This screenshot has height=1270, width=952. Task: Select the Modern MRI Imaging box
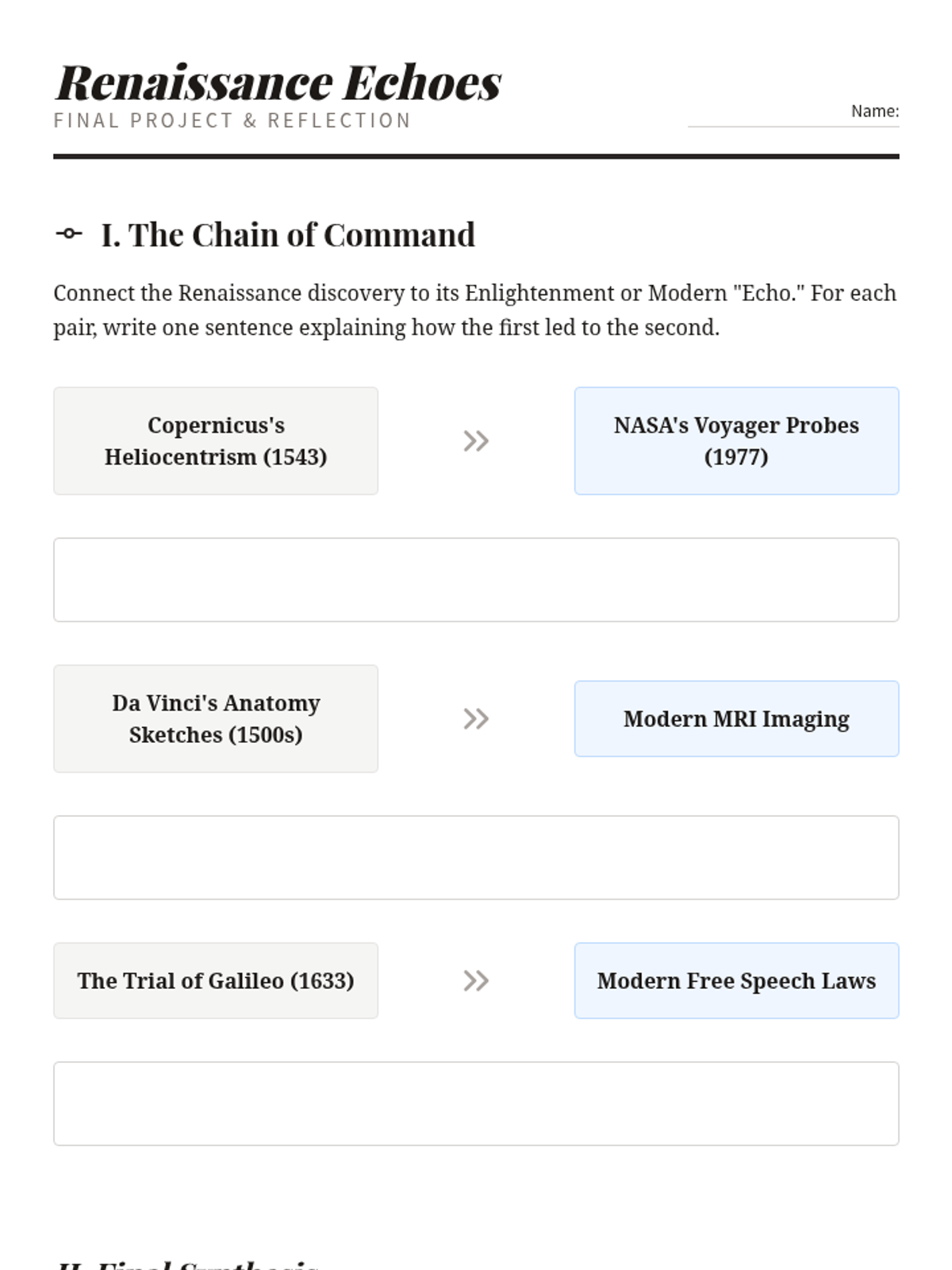click(x=736, y=718)
